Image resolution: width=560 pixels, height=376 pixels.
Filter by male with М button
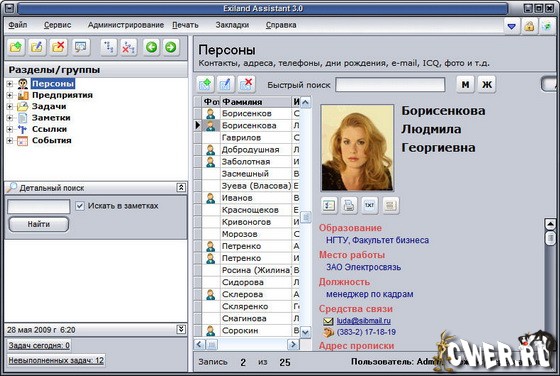(465, 85)
